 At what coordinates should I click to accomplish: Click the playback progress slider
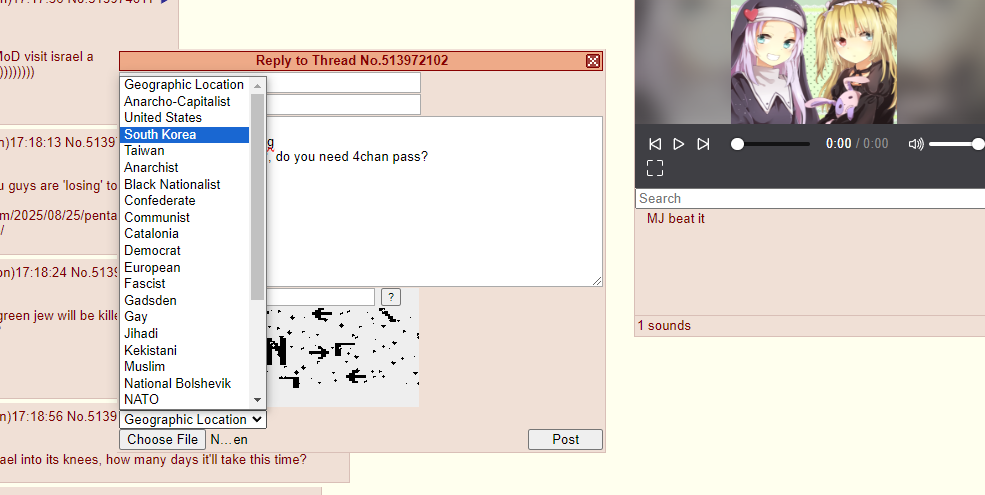click(771, 144)
